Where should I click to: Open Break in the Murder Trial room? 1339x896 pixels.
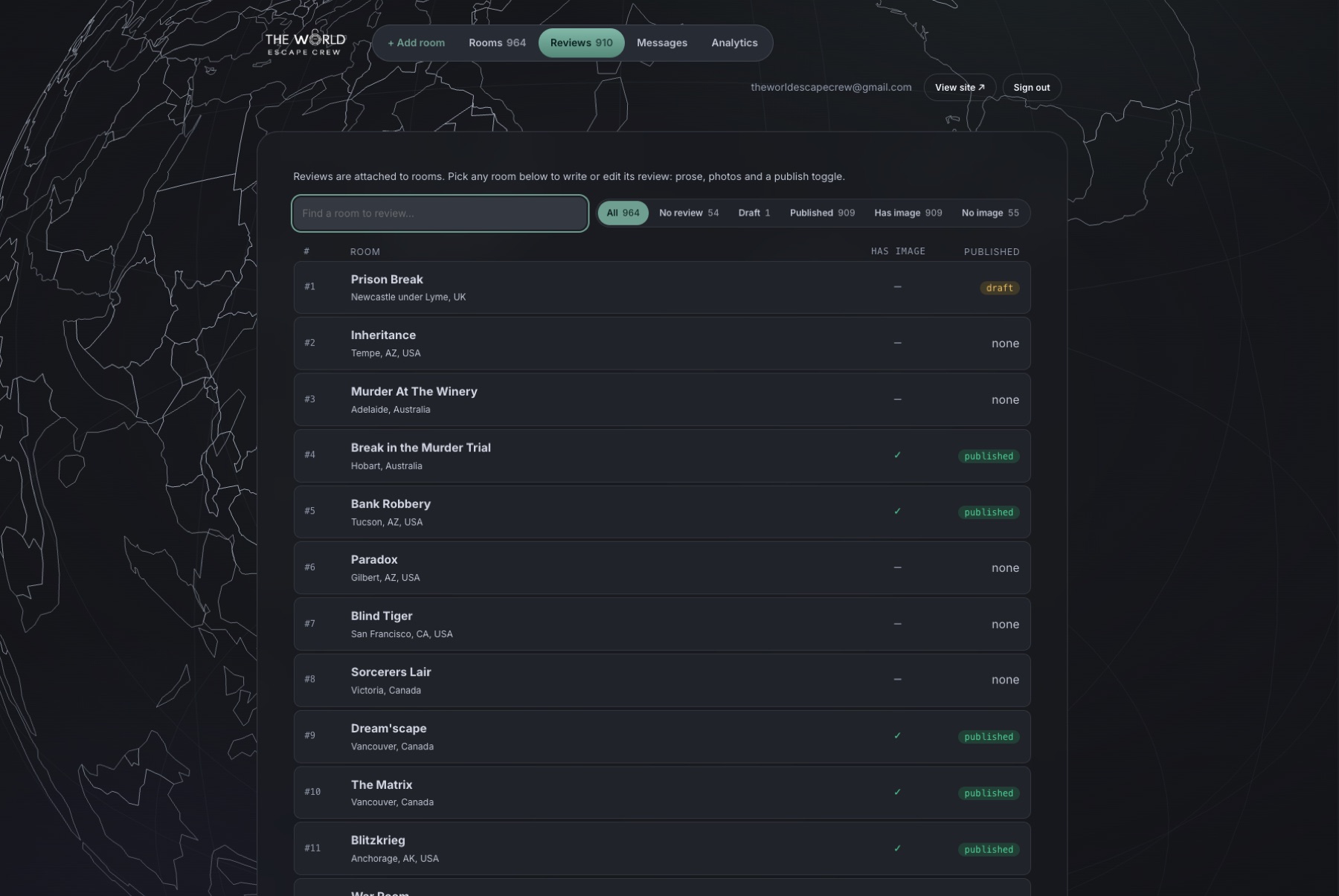(662, 456)
